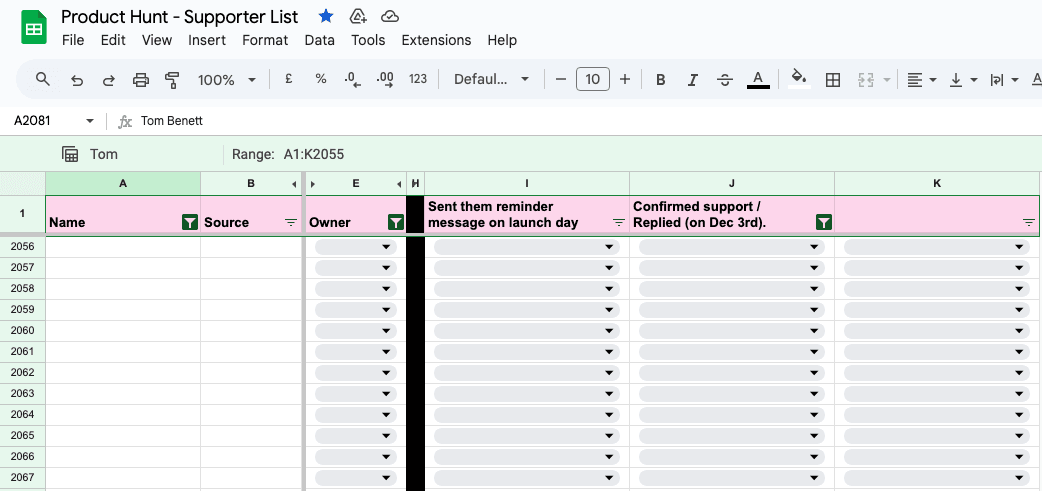The width and height of the screenshot is (1042, 491).
Task: Redo the last action
Action: click(x=108, y=80)
